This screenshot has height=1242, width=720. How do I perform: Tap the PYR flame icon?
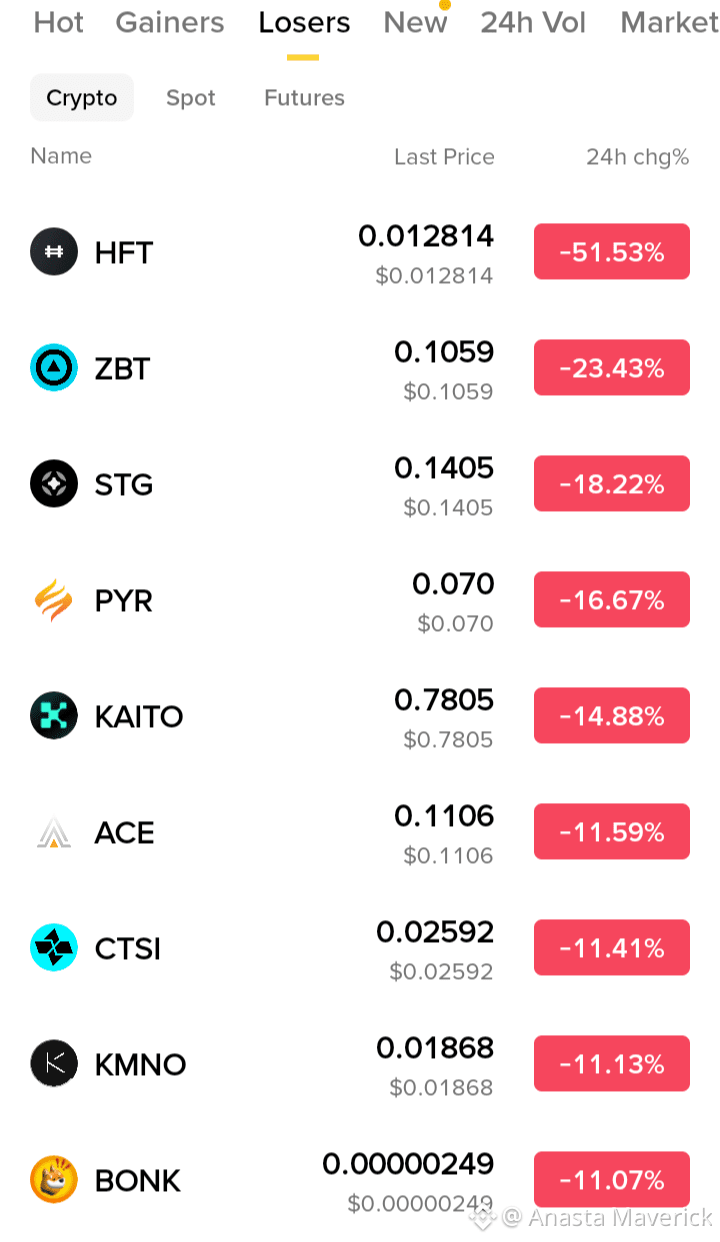coord(54,600)
